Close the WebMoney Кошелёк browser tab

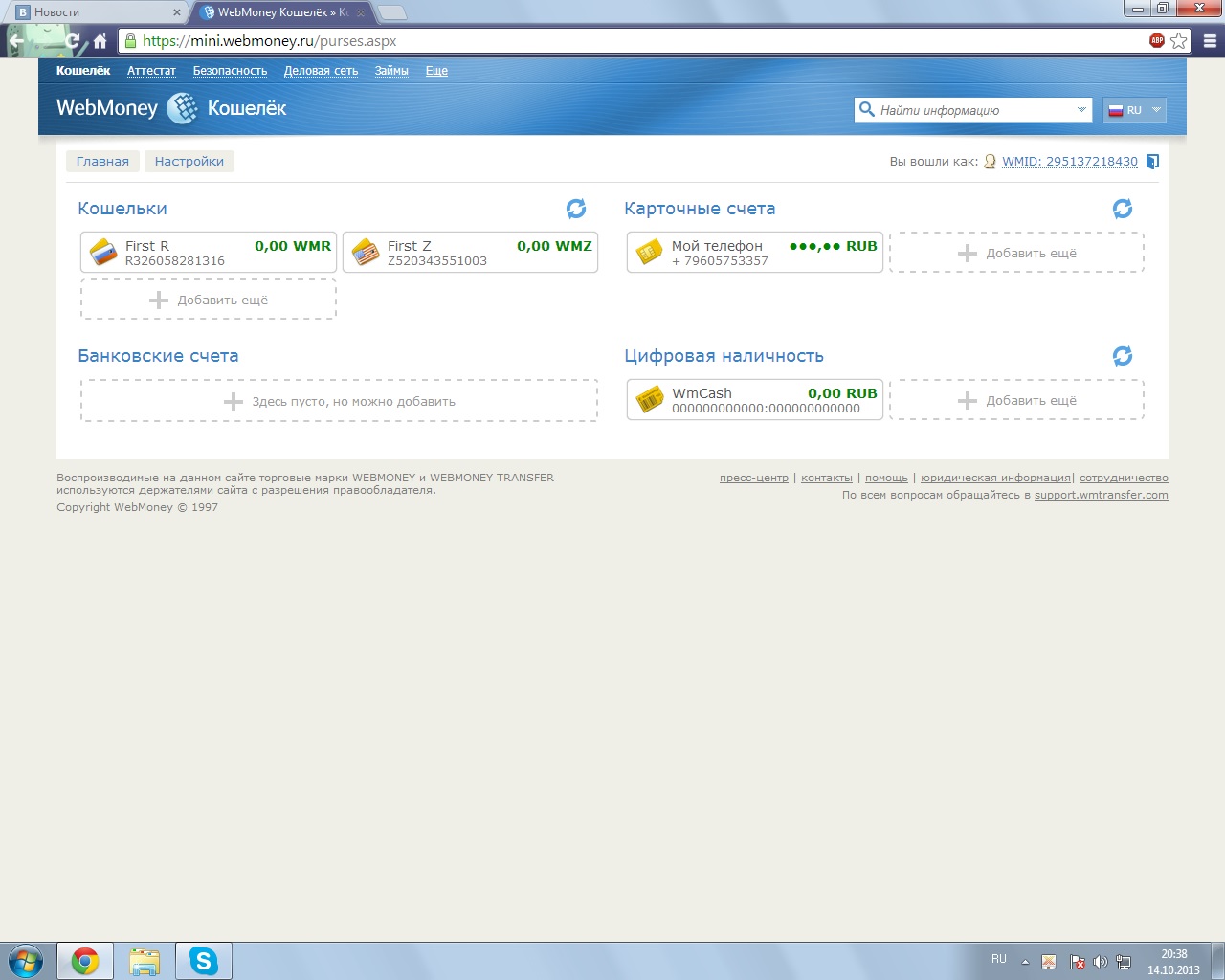click(361, 13)
